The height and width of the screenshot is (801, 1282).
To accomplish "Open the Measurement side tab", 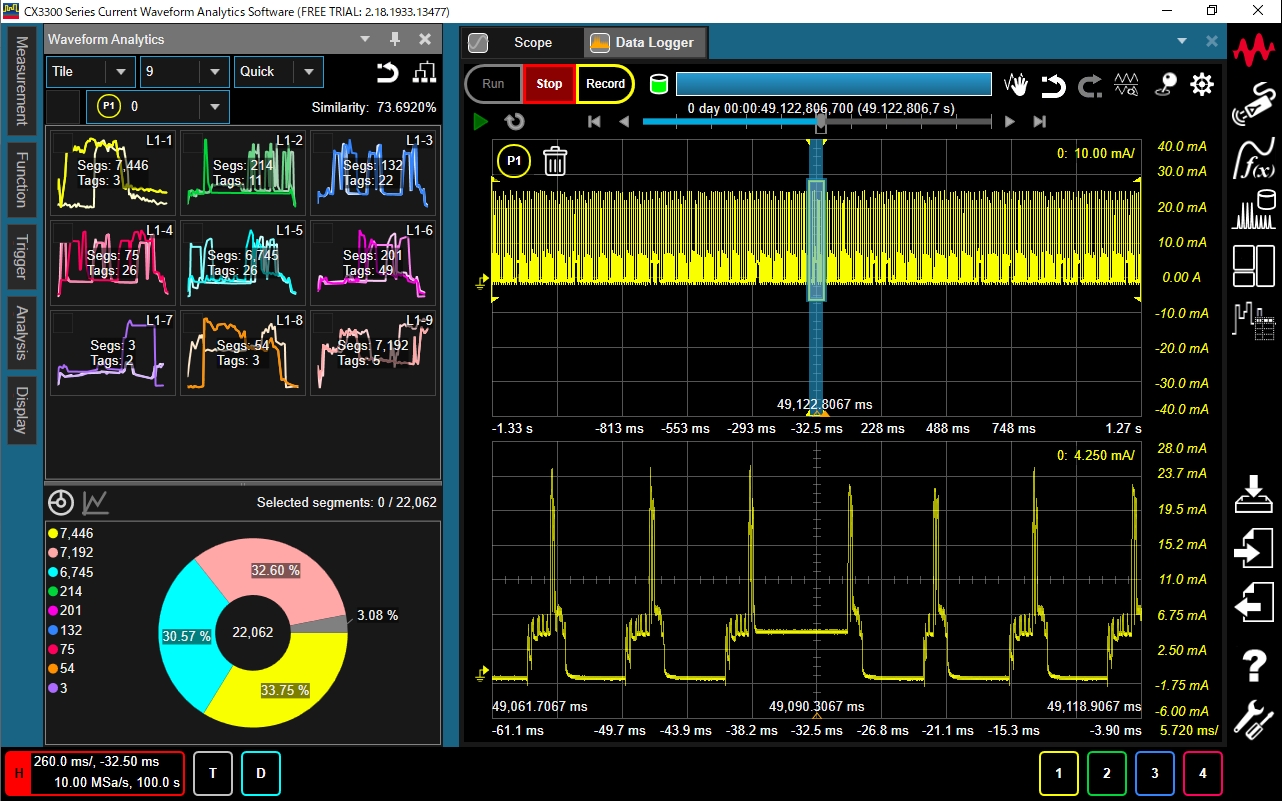I will click(21, 81).
